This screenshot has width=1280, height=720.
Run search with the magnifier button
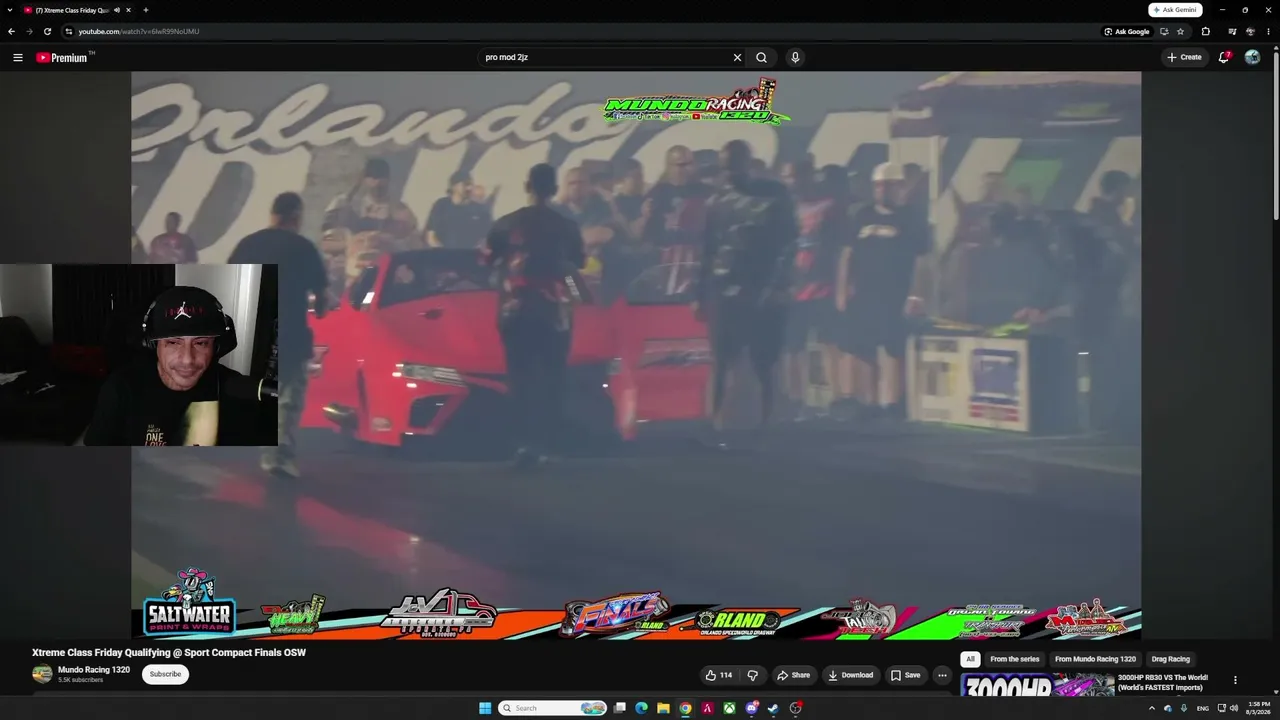click(x=762, y=57)
